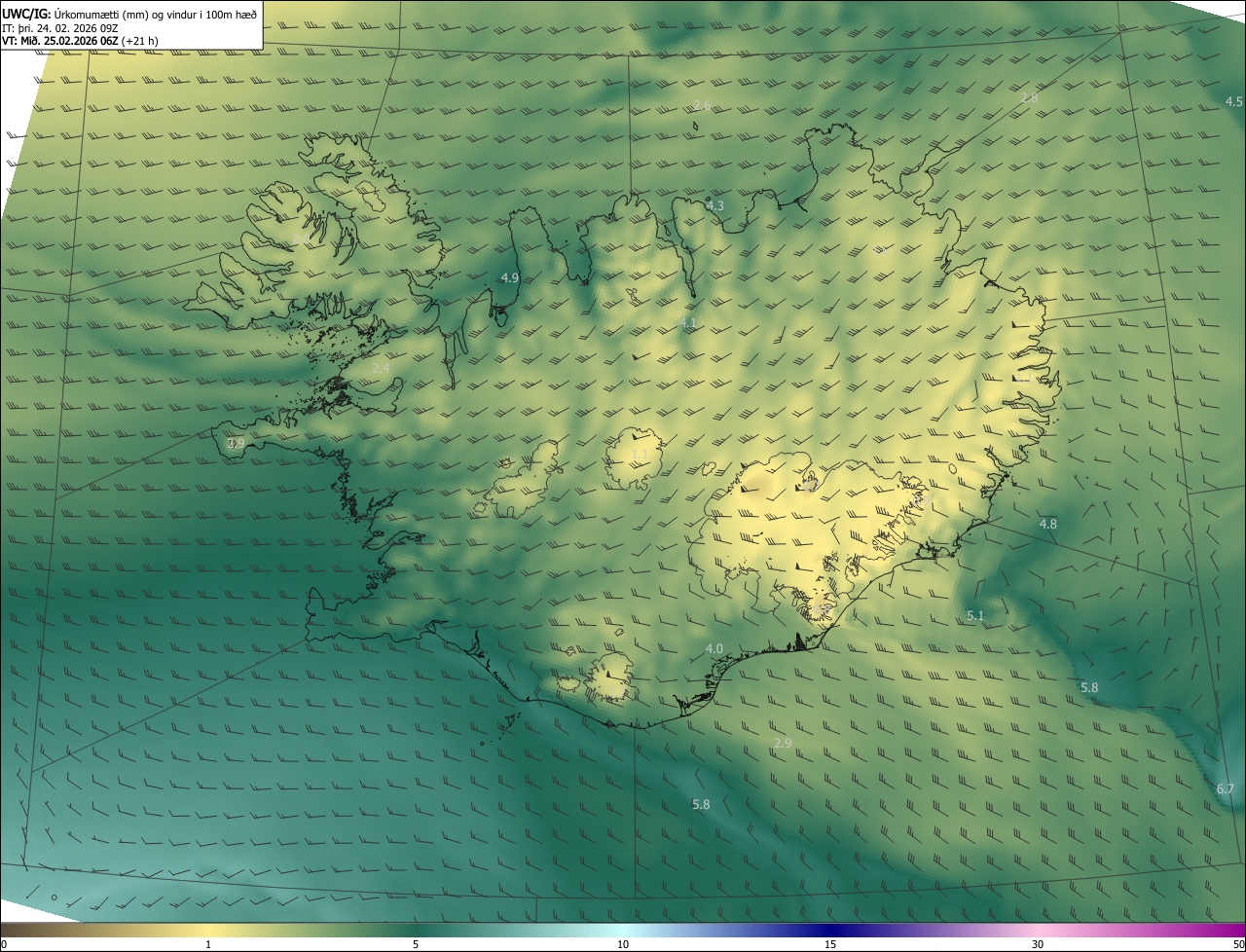1246x952 pixels.
Task: Click the precipitation value 4.9 on the map
Action: tap(509, 278)
